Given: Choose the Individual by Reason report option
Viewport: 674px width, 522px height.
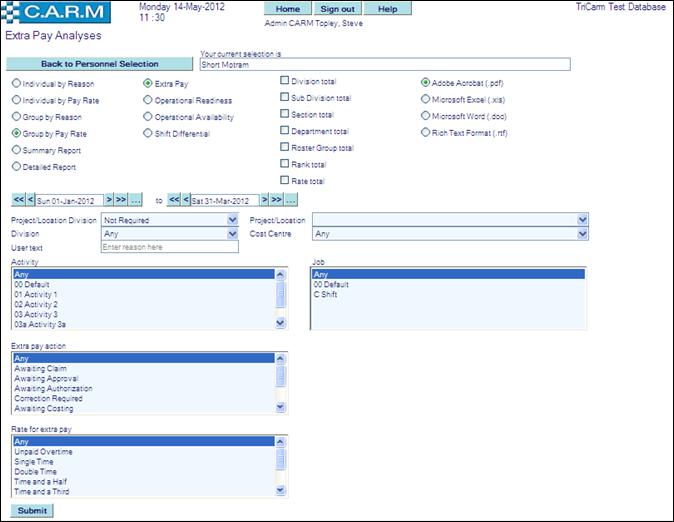Looking at the screenshot, I should (15, 84).
